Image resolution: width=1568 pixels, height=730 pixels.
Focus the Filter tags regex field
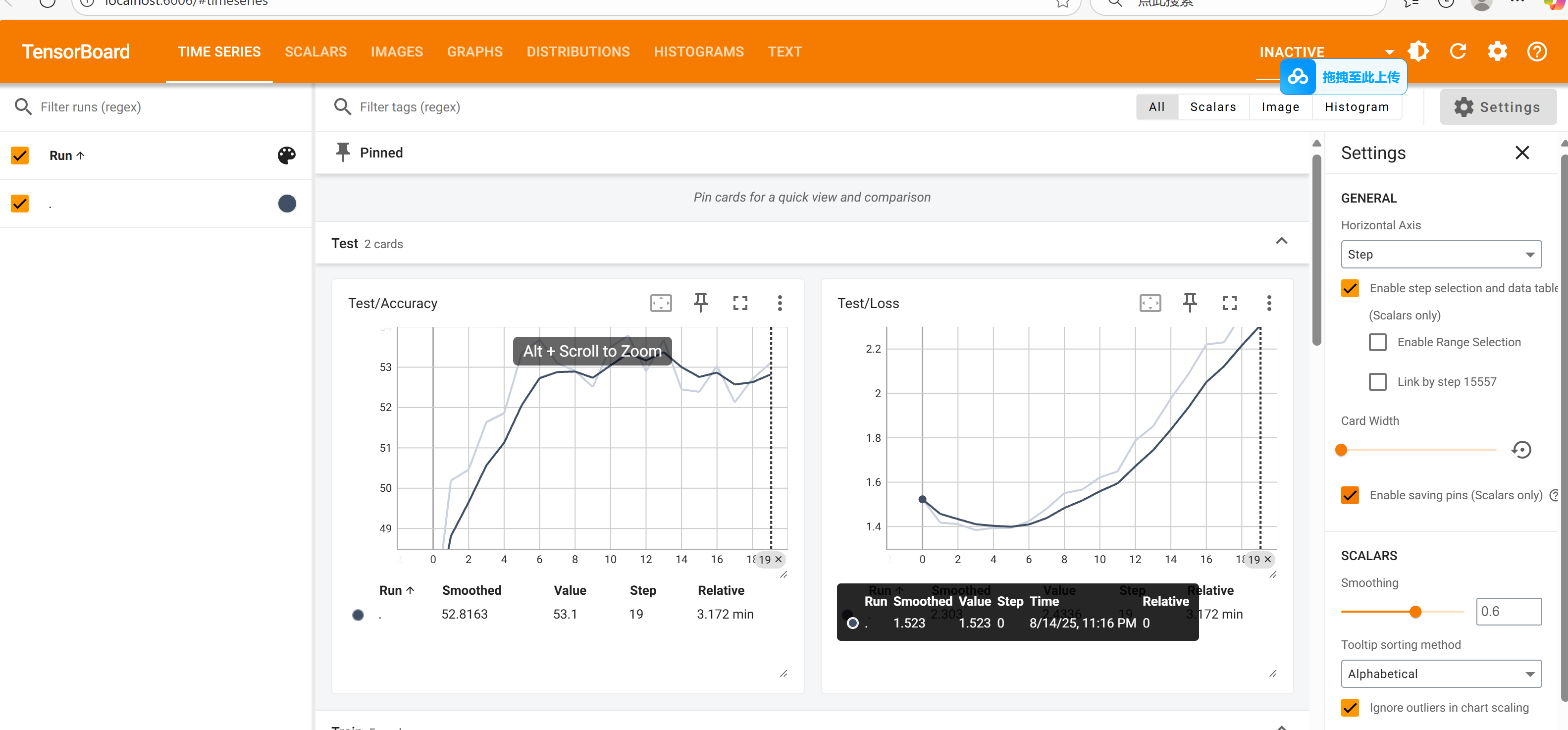731,106
